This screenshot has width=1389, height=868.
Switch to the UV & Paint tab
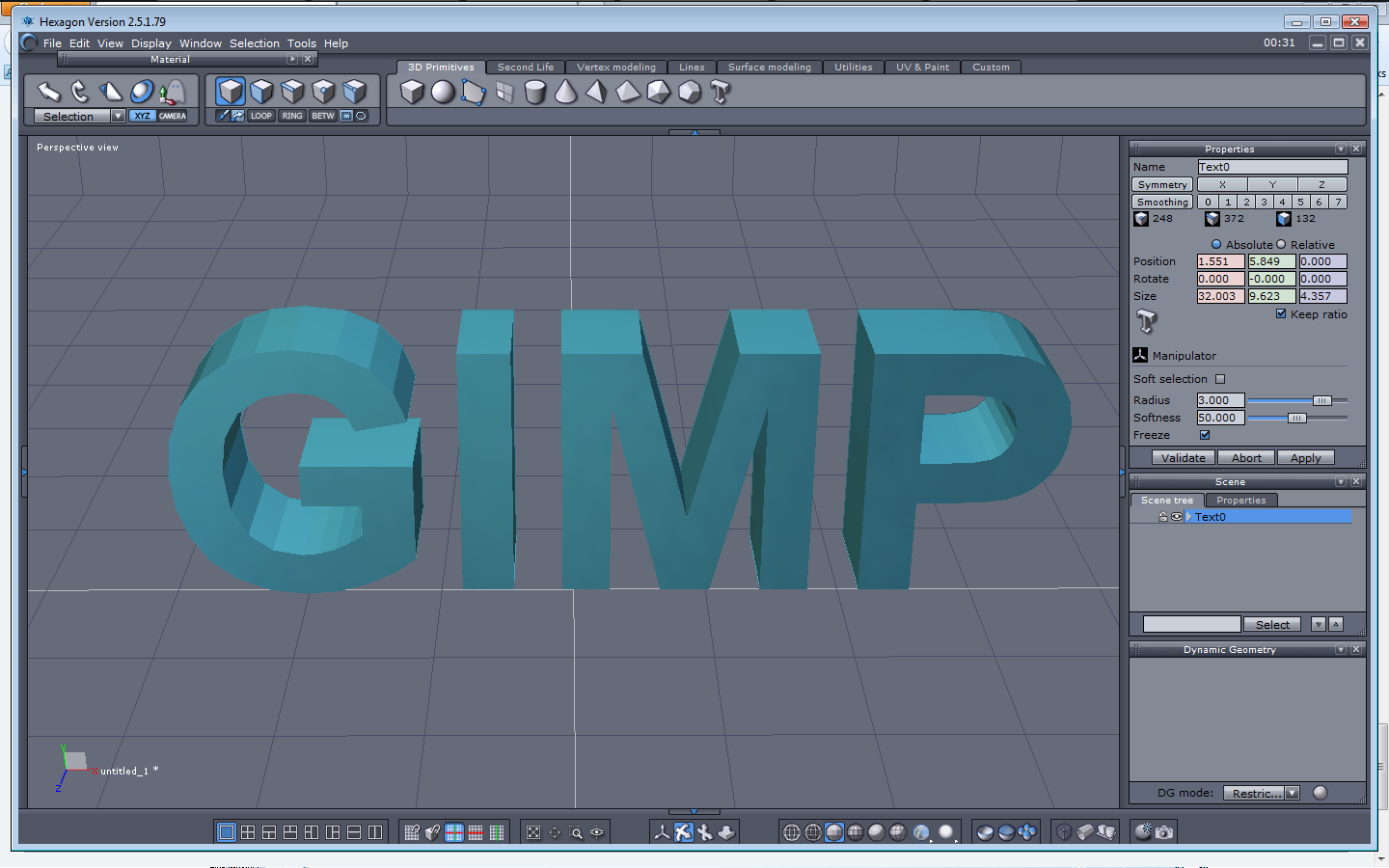(922, 68)
